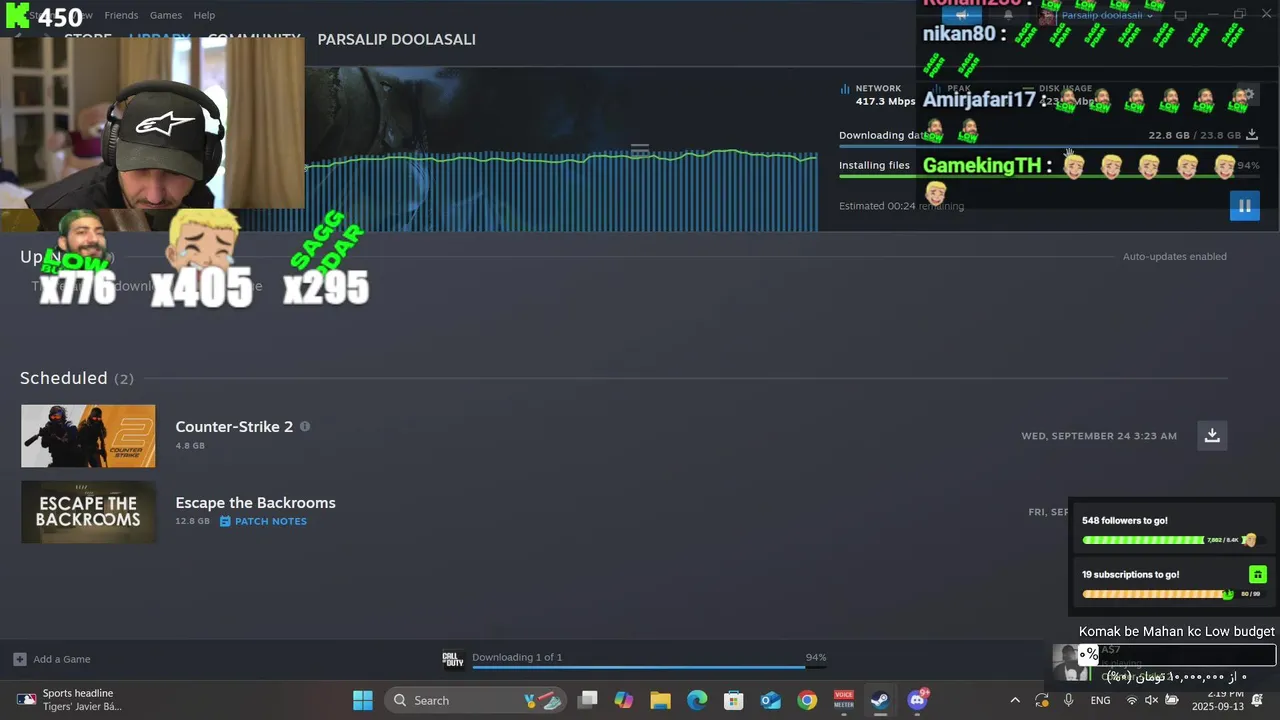Click Add a Game button
The image size is (1280, 720).
(52, 659)
